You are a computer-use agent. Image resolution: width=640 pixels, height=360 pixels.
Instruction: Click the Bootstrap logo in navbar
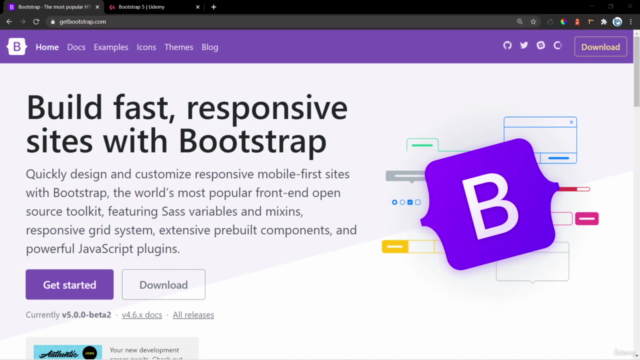point(17,47)
